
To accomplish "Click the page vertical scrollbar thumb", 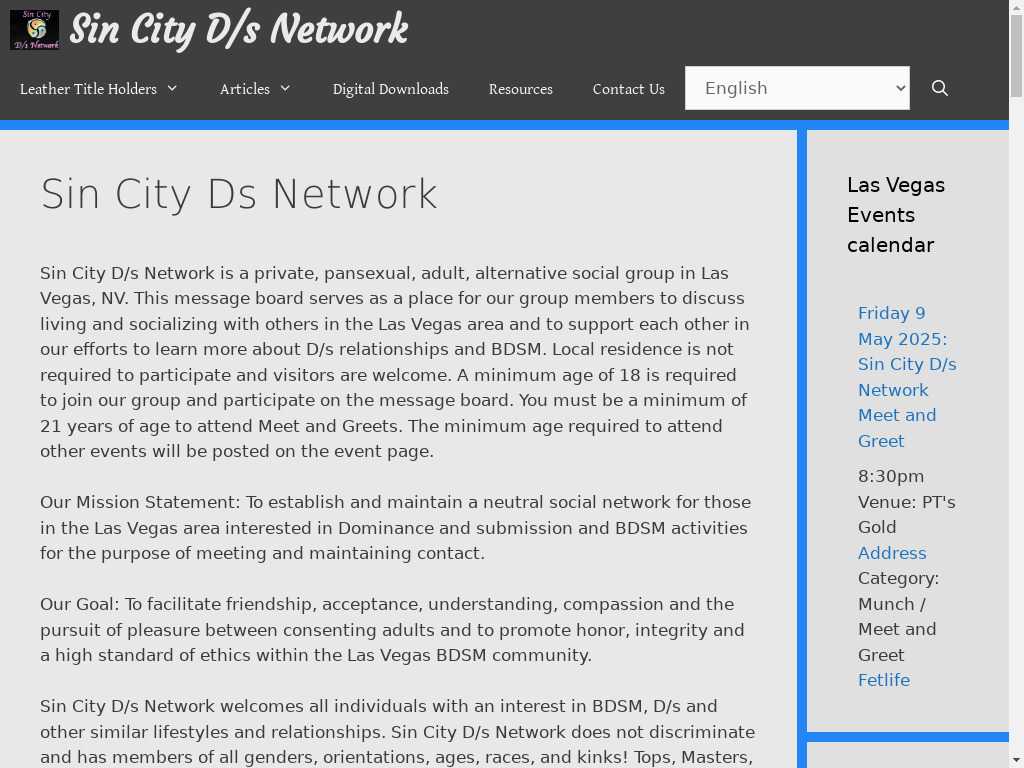I will click(x=1016, y=56).
